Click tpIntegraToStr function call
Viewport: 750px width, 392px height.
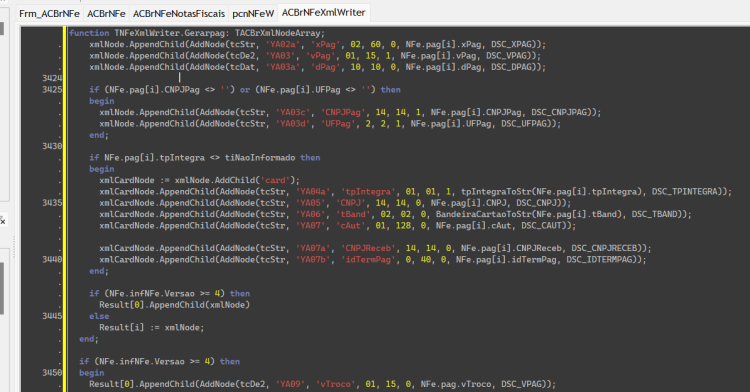[x=496, y=192]
